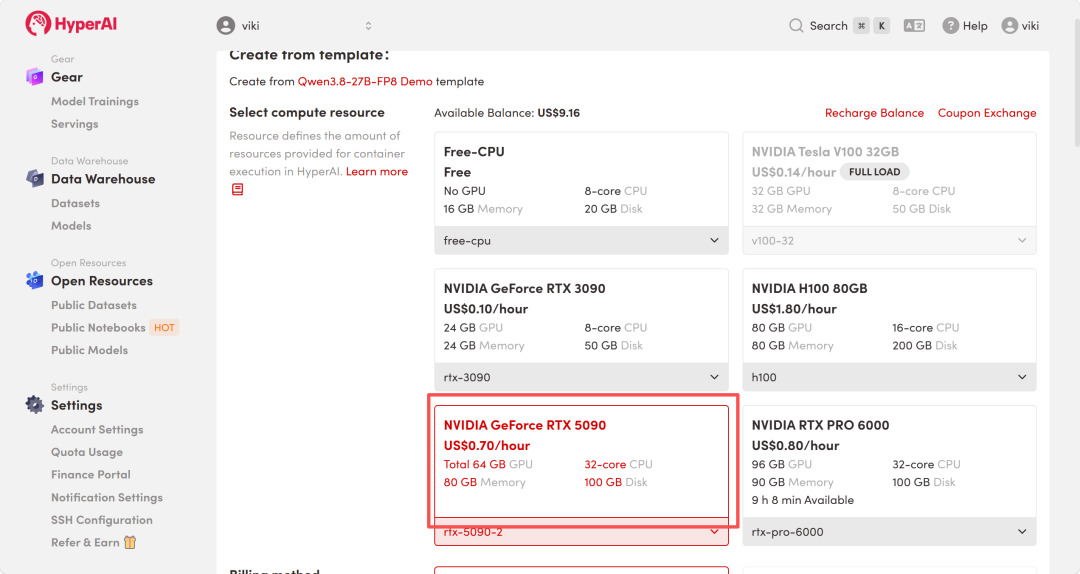Go to Public Models
Viewport: 1080px width, 574px height.
pos(90,350)
